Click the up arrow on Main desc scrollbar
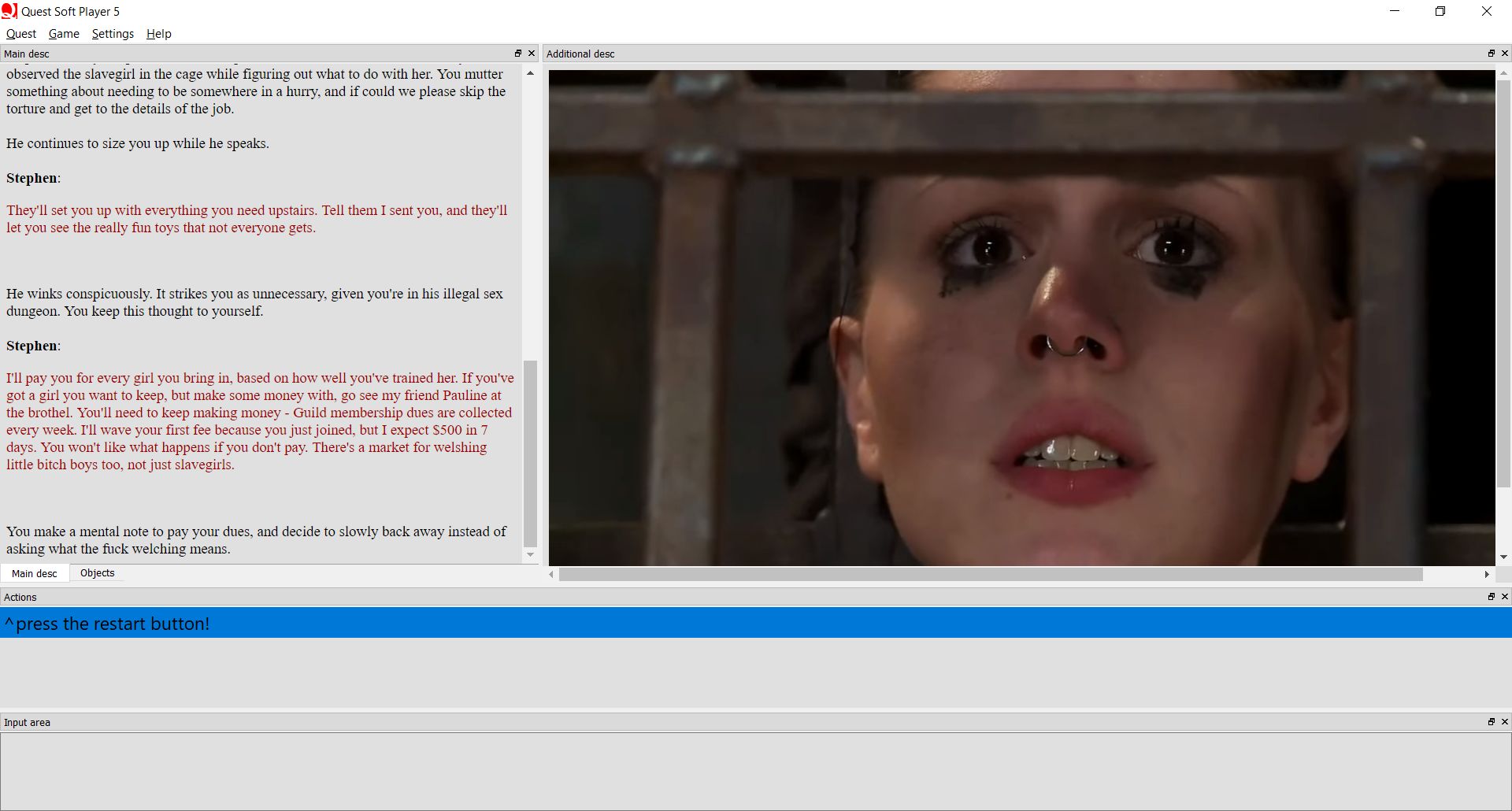1512x811 pixels. coord(529,72)
